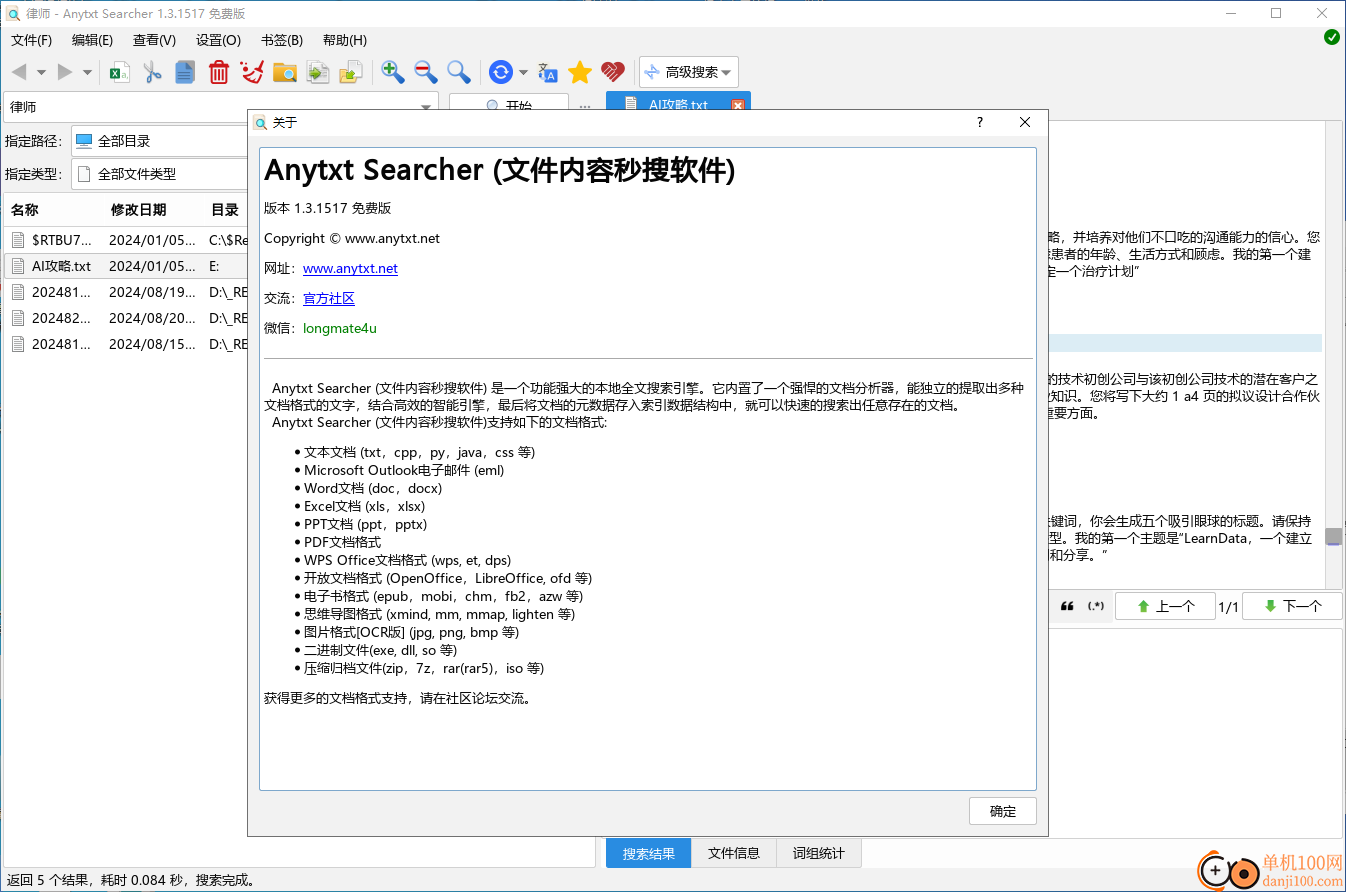The image size is (1346, 892).
Task: Click the scissors cut icon
Action: [x=152, y=72]
